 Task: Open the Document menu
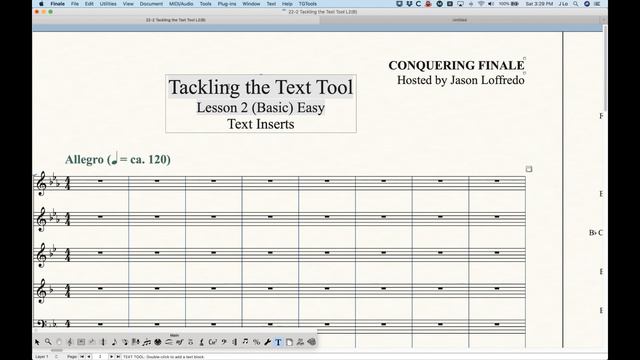click(151, 4)
